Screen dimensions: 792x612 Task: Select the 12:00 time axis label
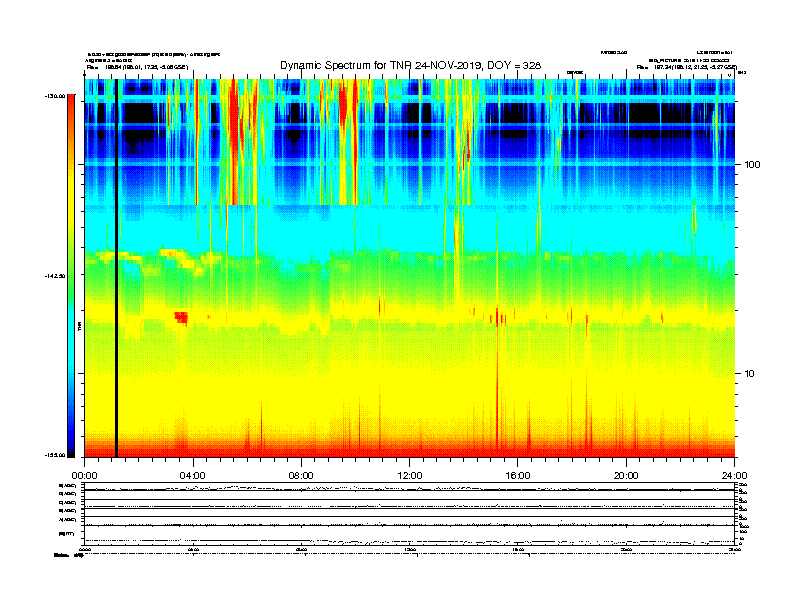point(410,476)
